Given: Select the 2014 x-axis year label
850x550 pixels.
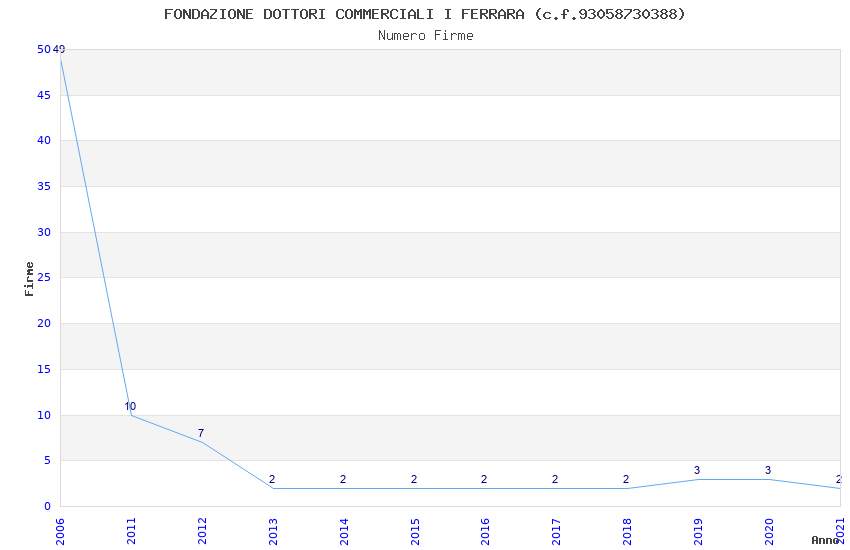Looking at the screenshot, I should 344,531.
